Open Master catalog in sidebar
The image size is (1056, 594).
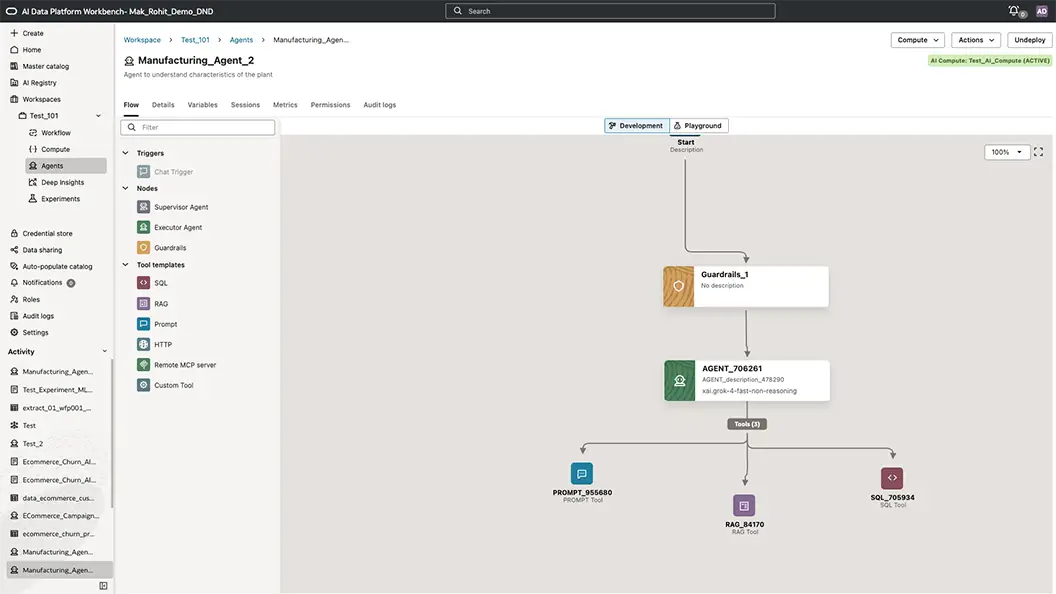tap(45, 66)
